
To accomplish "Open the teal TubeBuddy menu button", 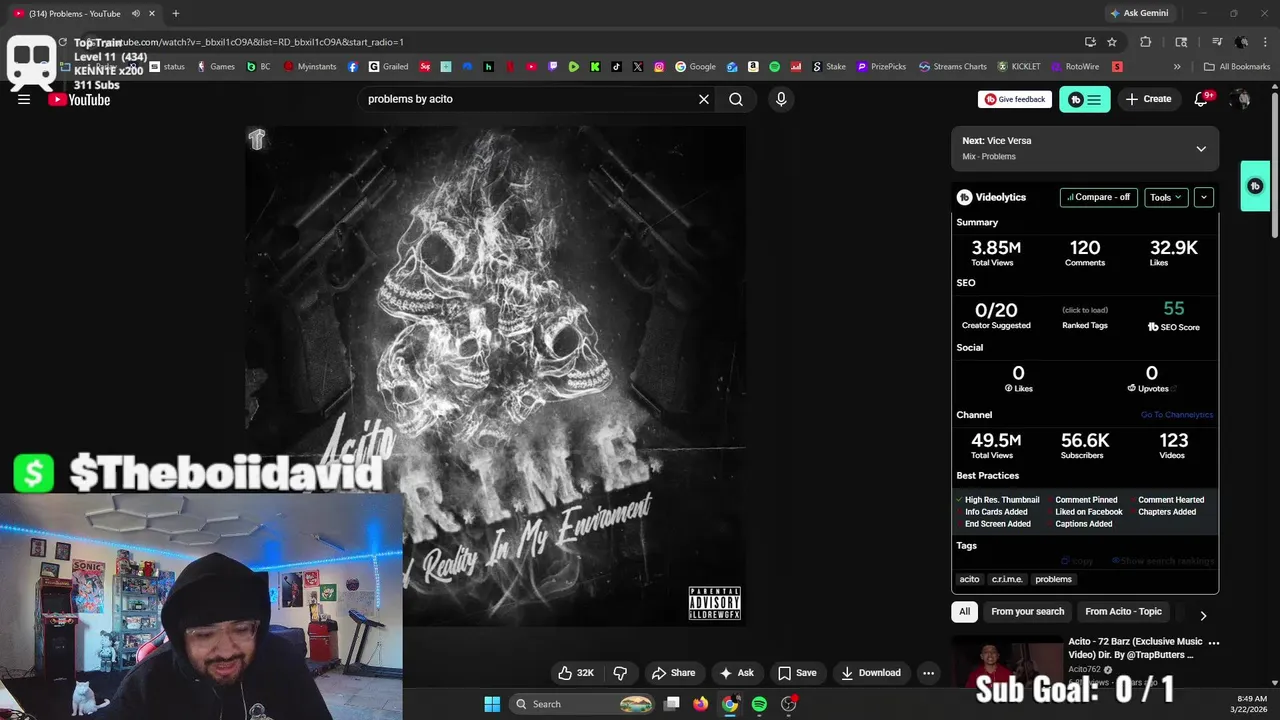I will click(x=1085, y=99).
